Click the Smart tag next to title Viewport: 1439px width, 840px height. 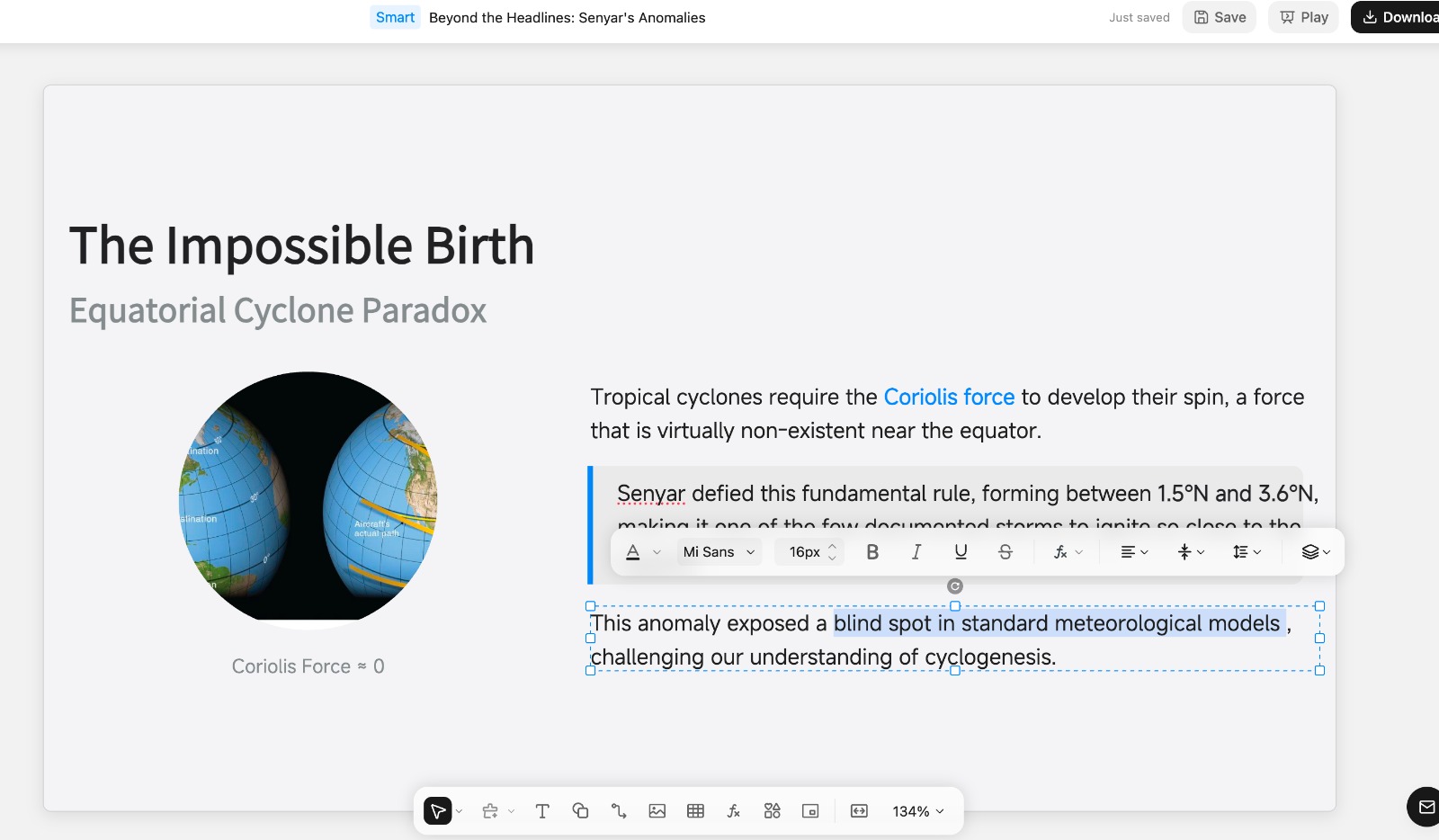click(395, 17)
